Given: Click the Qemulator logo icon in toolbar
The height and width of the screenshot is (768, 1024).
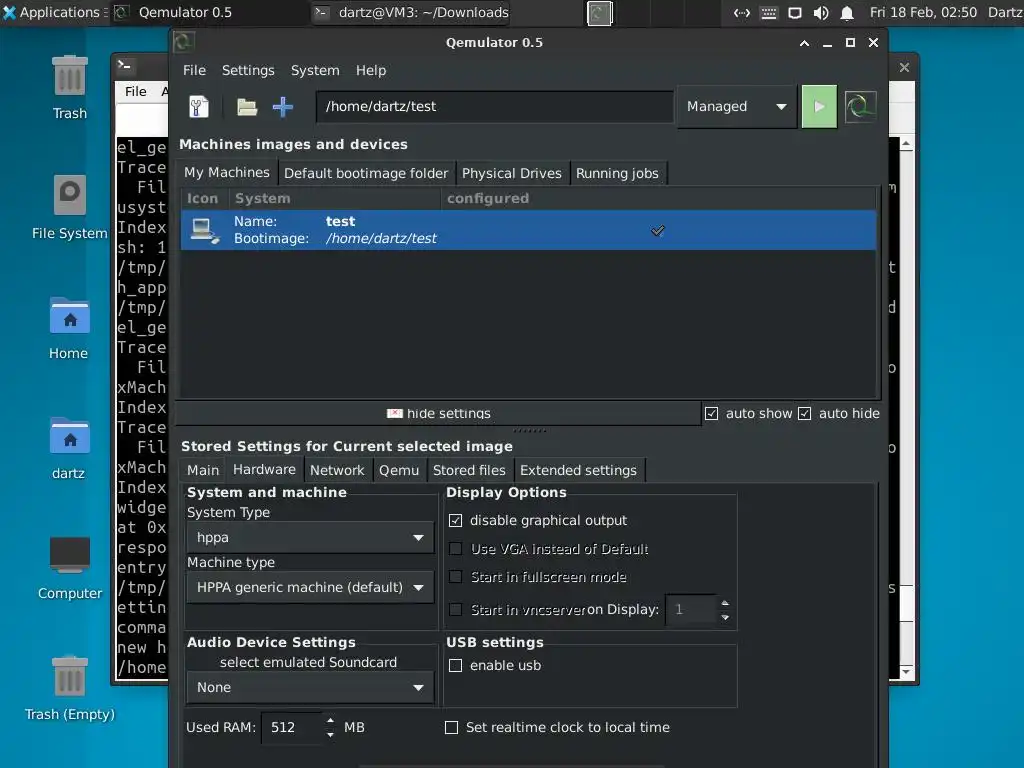Looking at the screenshot, I should [860, 106].
